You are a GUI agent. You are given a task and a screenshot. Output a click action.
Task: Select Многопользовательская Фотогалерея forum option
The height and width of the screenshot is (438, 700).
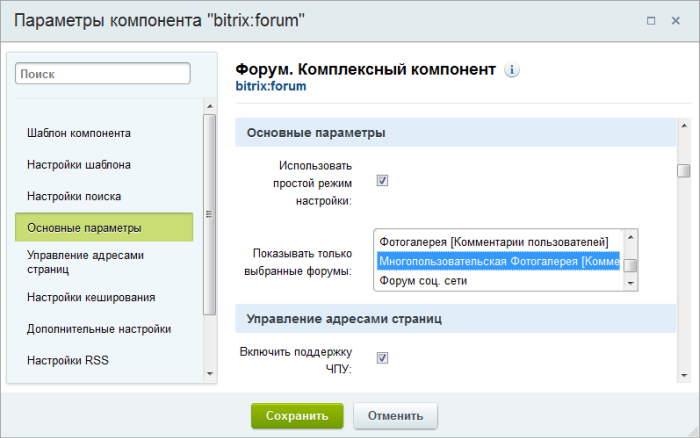(499, 261)
